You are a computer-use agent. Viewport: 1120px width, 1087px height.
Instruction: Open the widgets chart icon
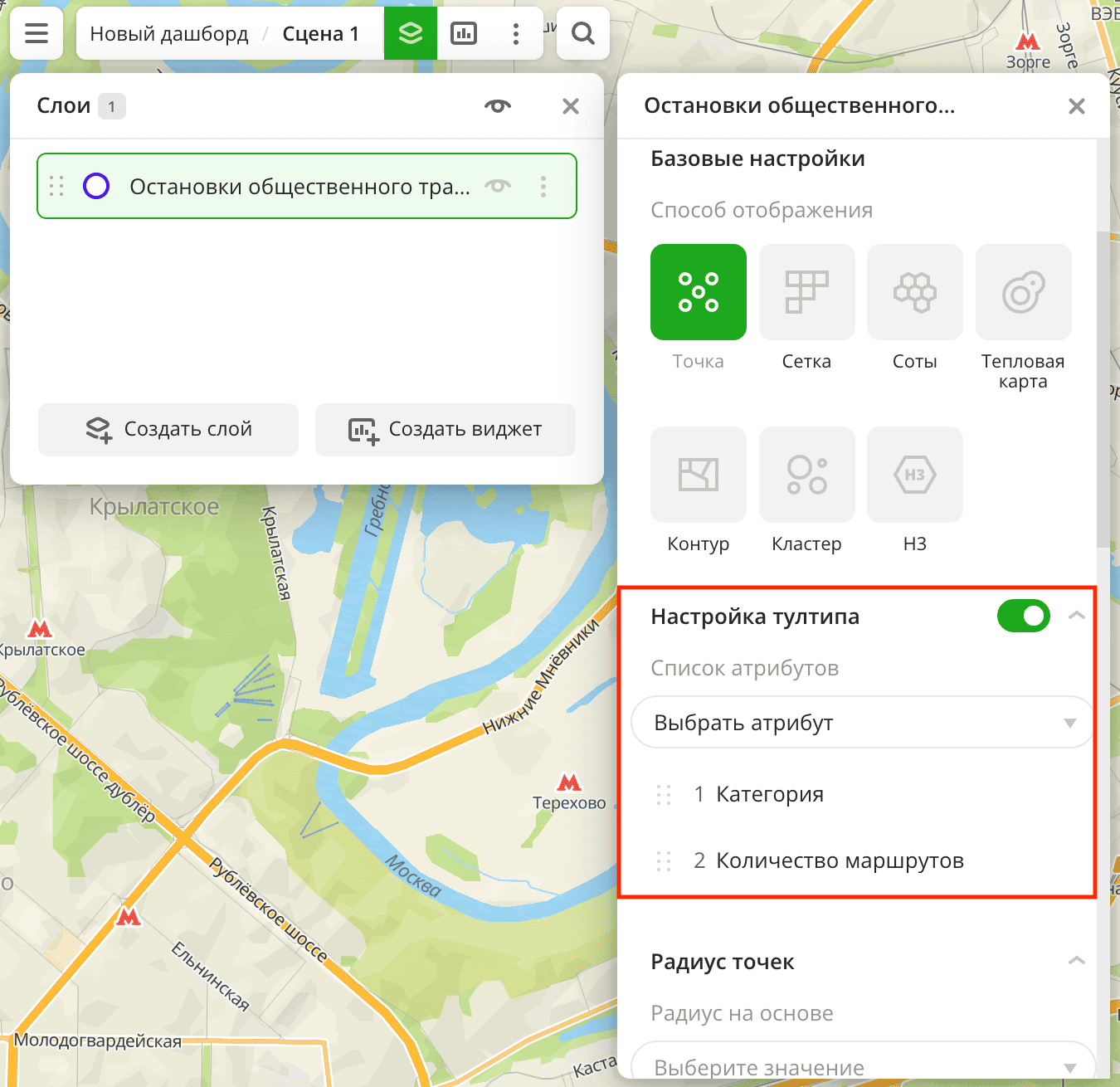pos(464,33)
